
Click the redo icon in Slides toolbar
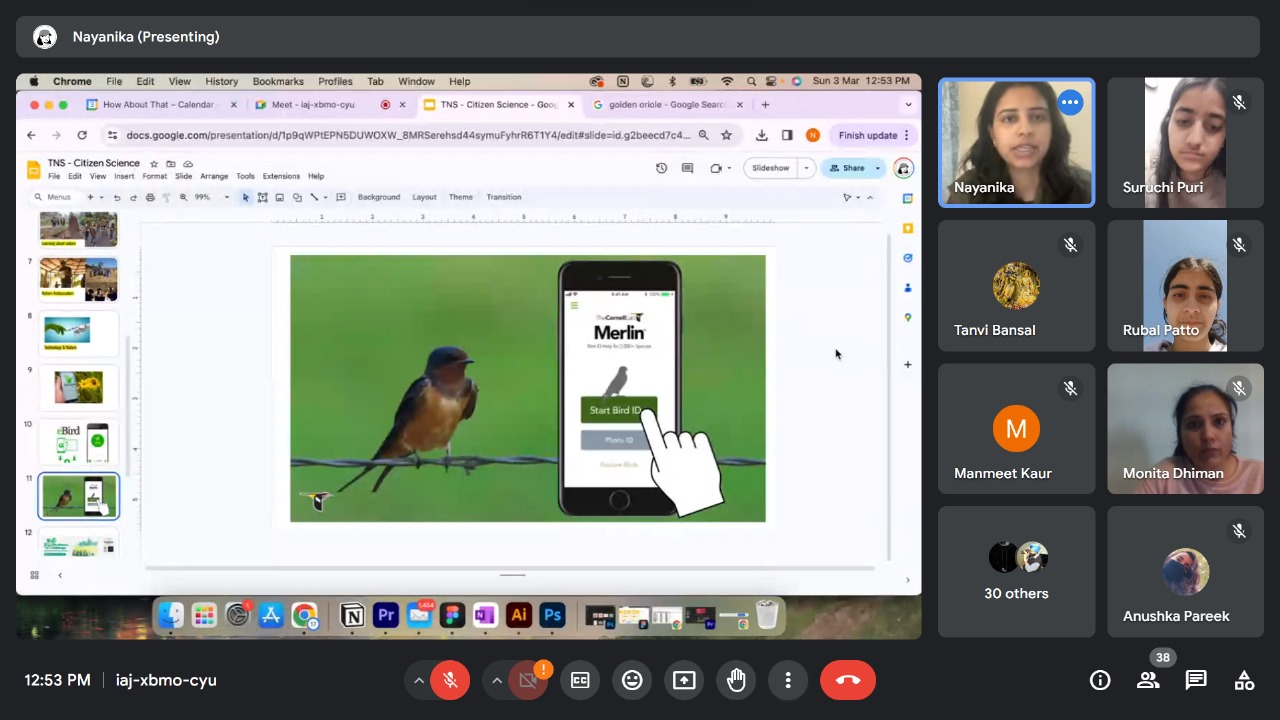[133, 197]
